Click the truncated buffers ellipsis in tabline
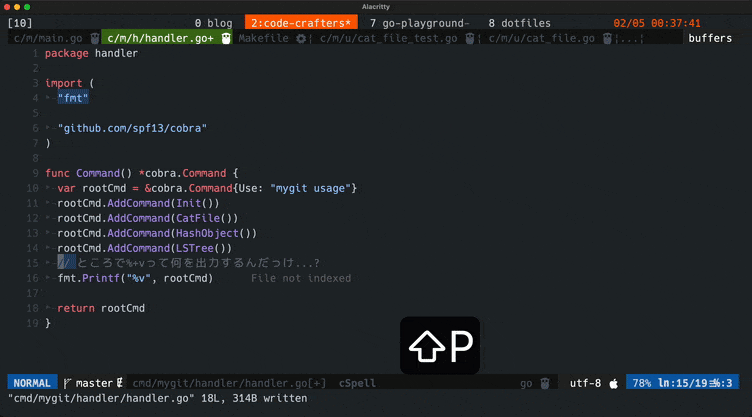752x417 pixels. coord(630,38)
